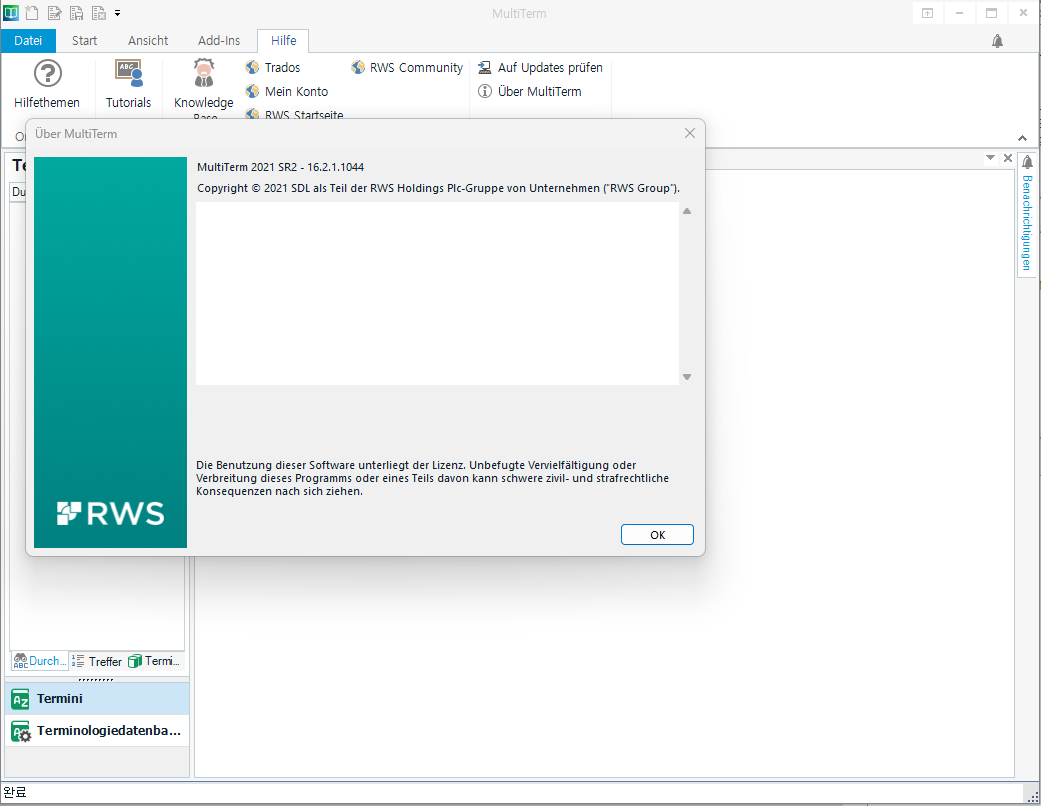Open the quick access toolbar customize dropdown
The width and height of the screenshot is (1041, 806).
(115, 13)
